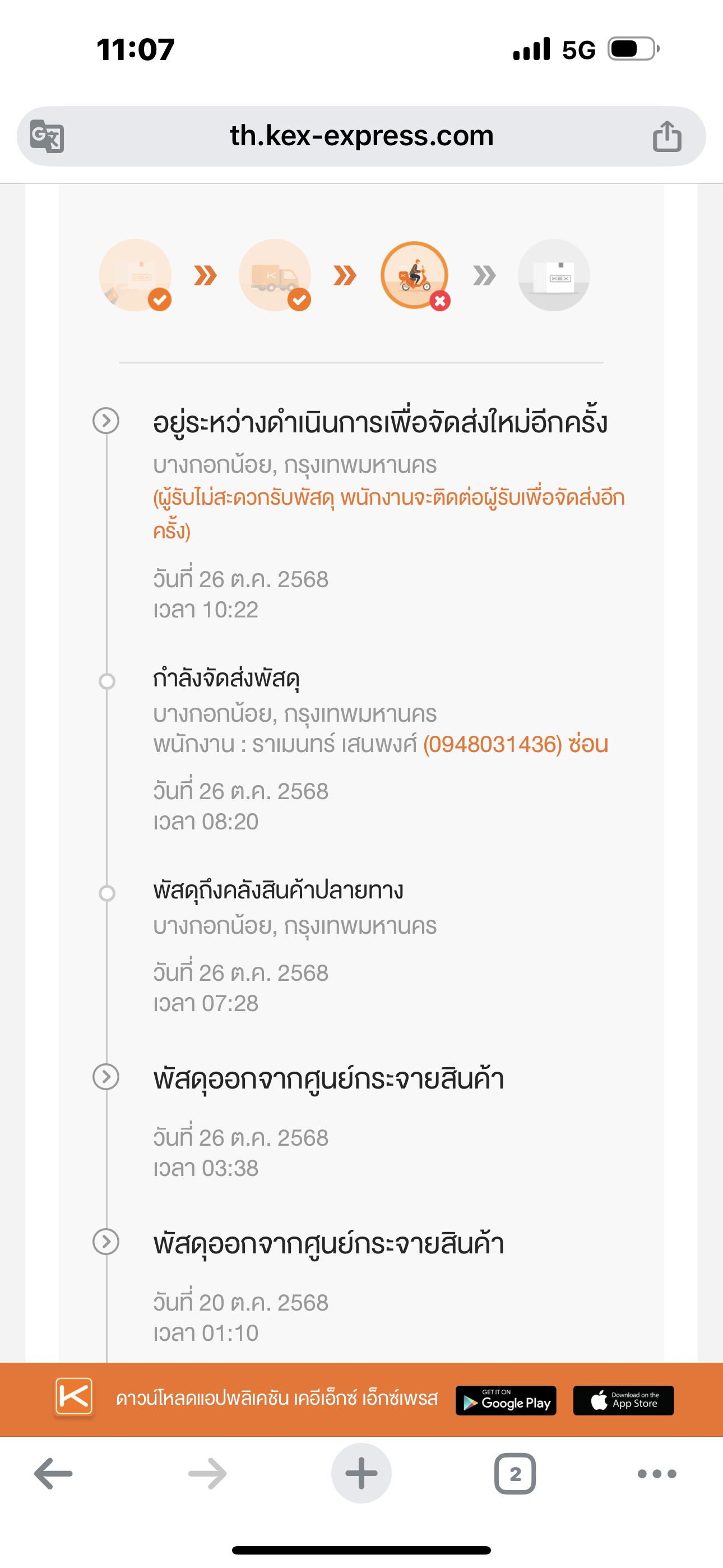Image resolution: width=723 pixels, height=1568 pixels.
Task: Go back with the back arrow
Action: 54,1474
